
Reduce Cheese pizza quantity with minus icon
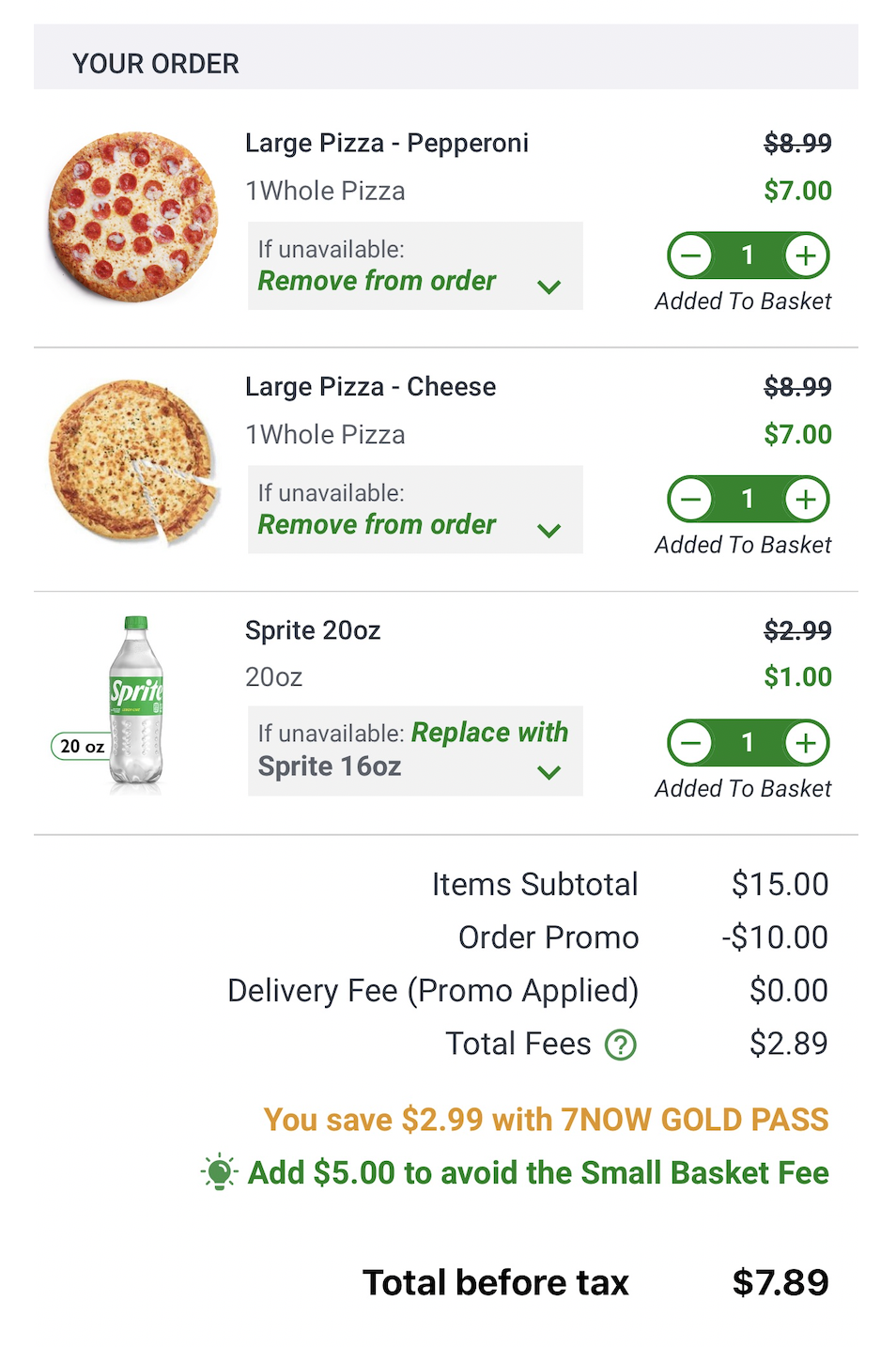[x=691, y=499]
